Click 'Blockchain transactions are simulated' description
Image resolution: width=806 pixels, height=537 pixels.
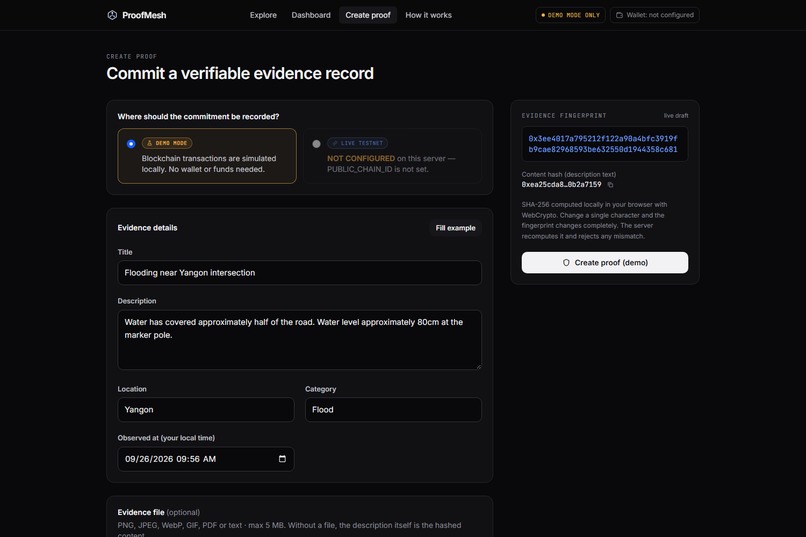coord(209,164)
